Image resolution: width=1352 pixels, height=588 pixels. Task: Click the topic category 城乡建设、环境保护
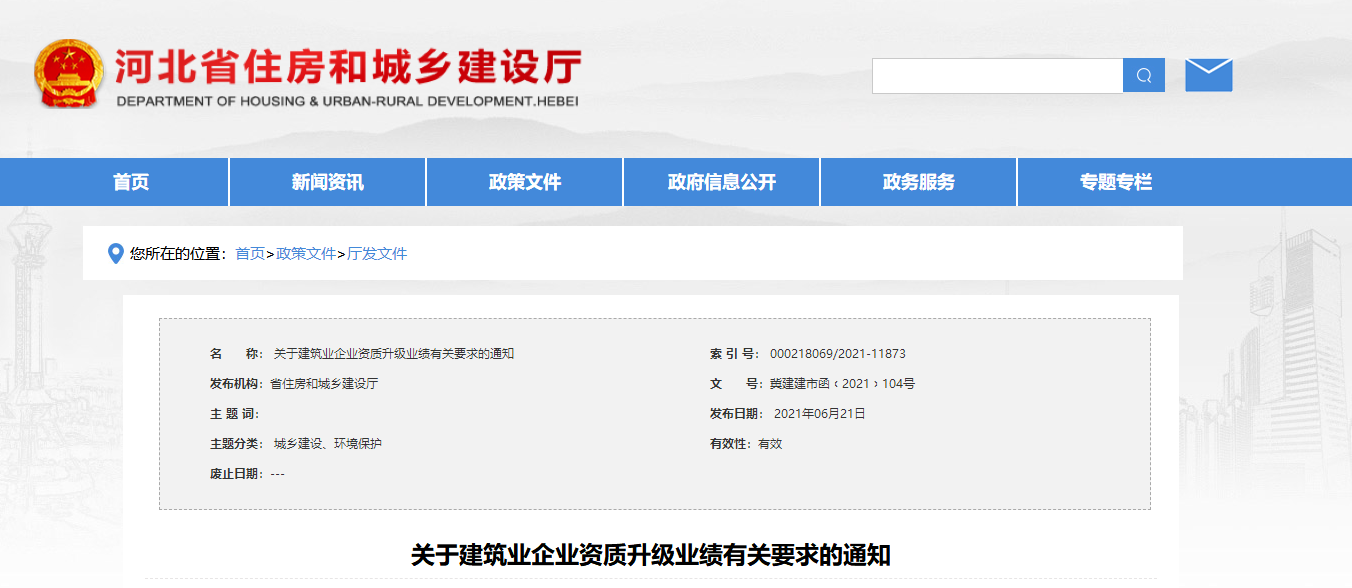click(x=328, y=444)
